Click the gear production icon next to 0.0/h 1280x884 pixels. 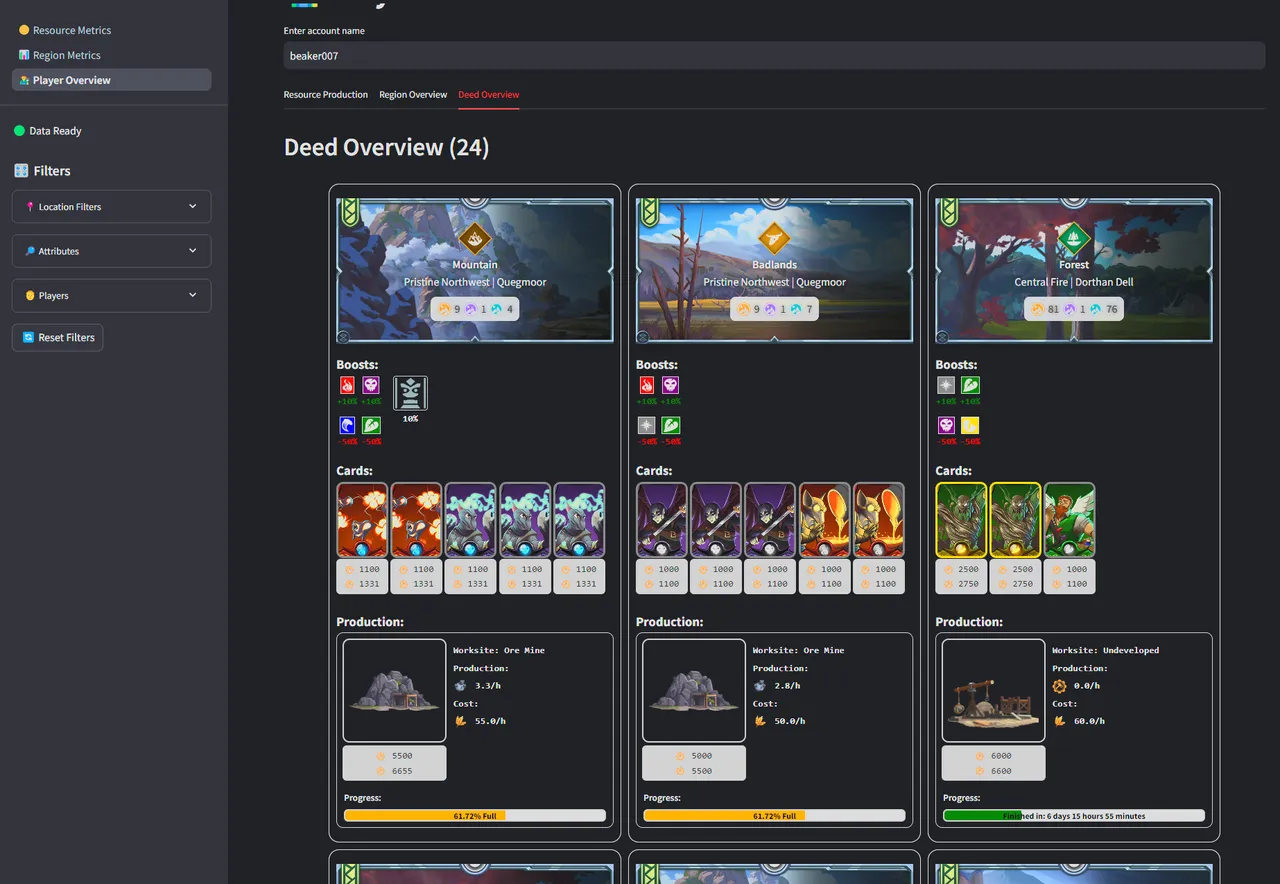(1059, 686)
